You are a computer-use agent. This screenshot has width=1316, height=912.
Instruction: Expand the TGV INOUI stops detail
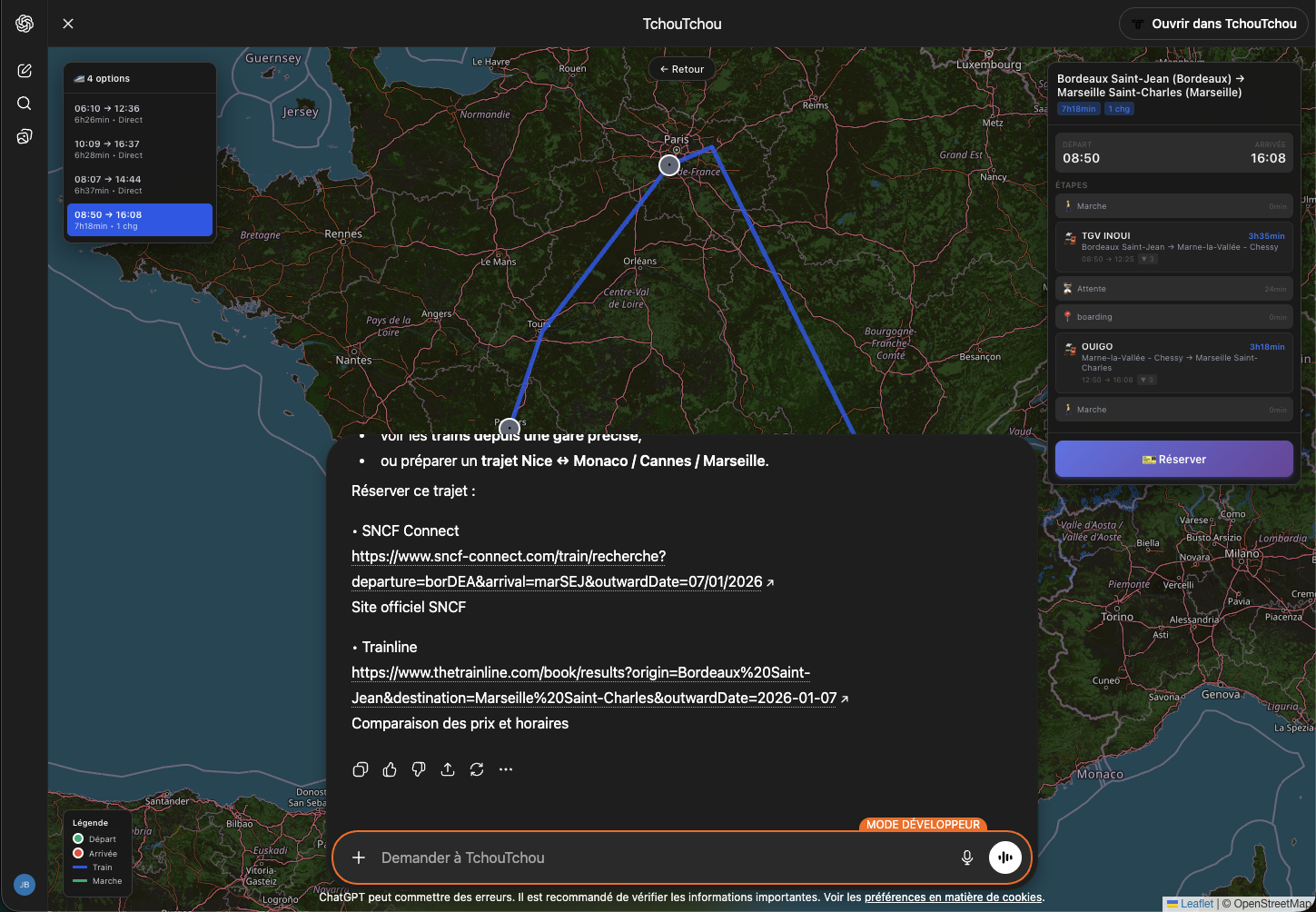1148,259
